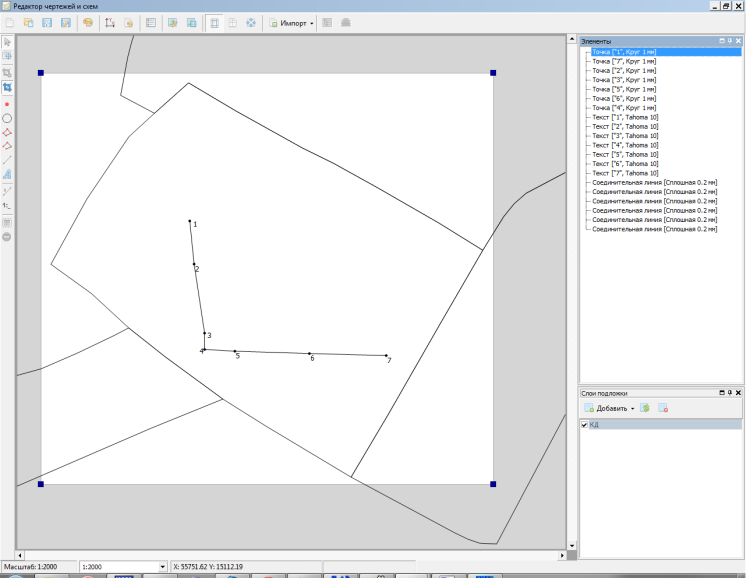Image resolution: width=750 pixels, height=578 pixels.
Task: Select the circle drawing tool
Action: click(x=7, y=118)
